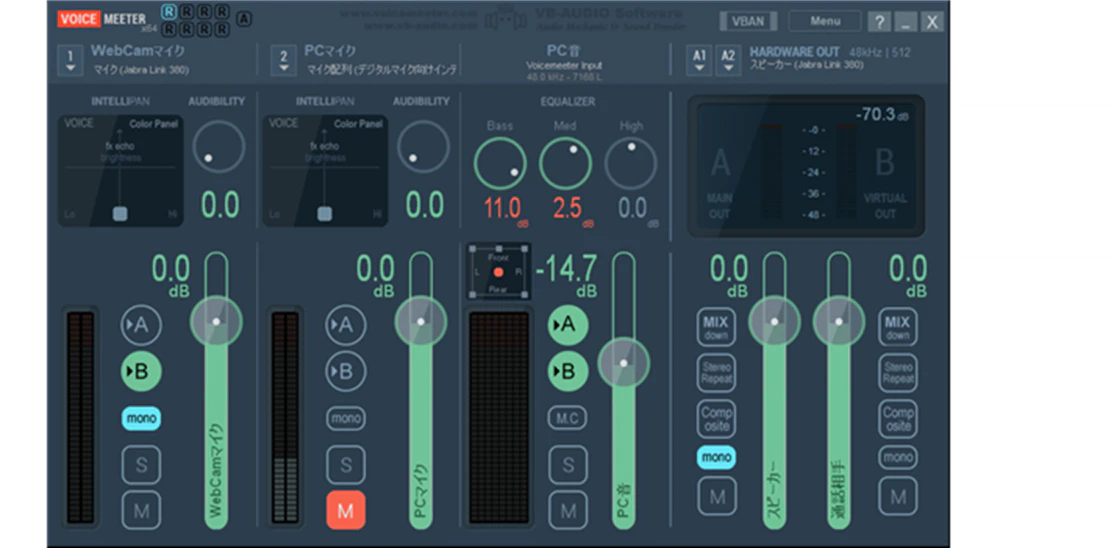Solo the PCマイク strip
This screenshot has height=548, width=1114.
346,466
